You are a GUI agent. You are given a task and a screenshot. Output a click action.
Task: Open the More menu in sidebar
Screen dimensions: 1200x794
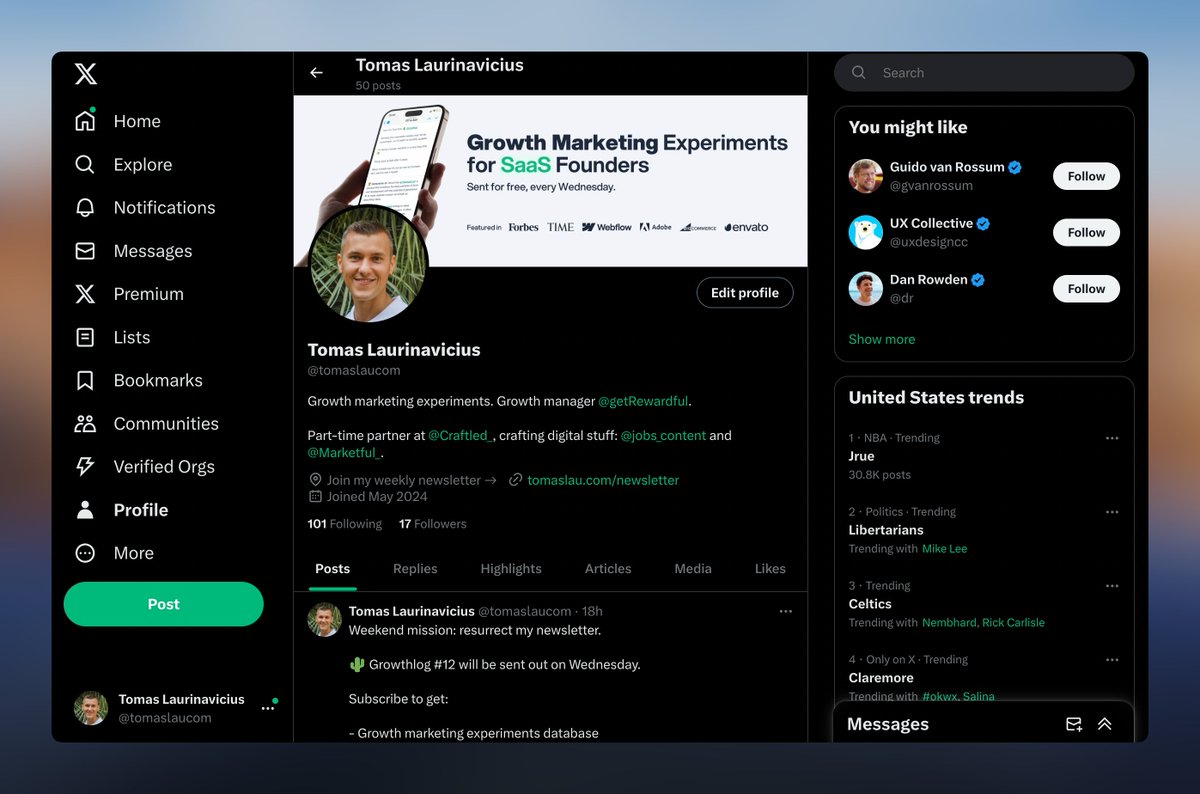[114, 553]
